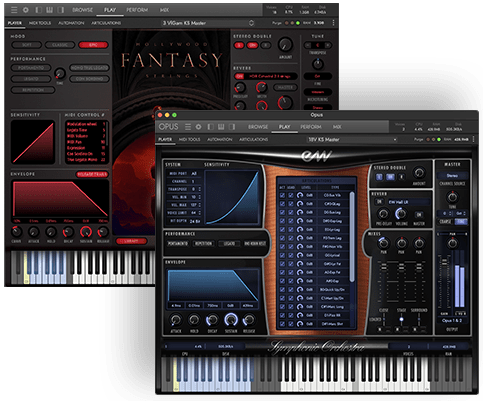Toggle the keyboard icon in the Fantasy Strings window

click(x=49, y=10)
